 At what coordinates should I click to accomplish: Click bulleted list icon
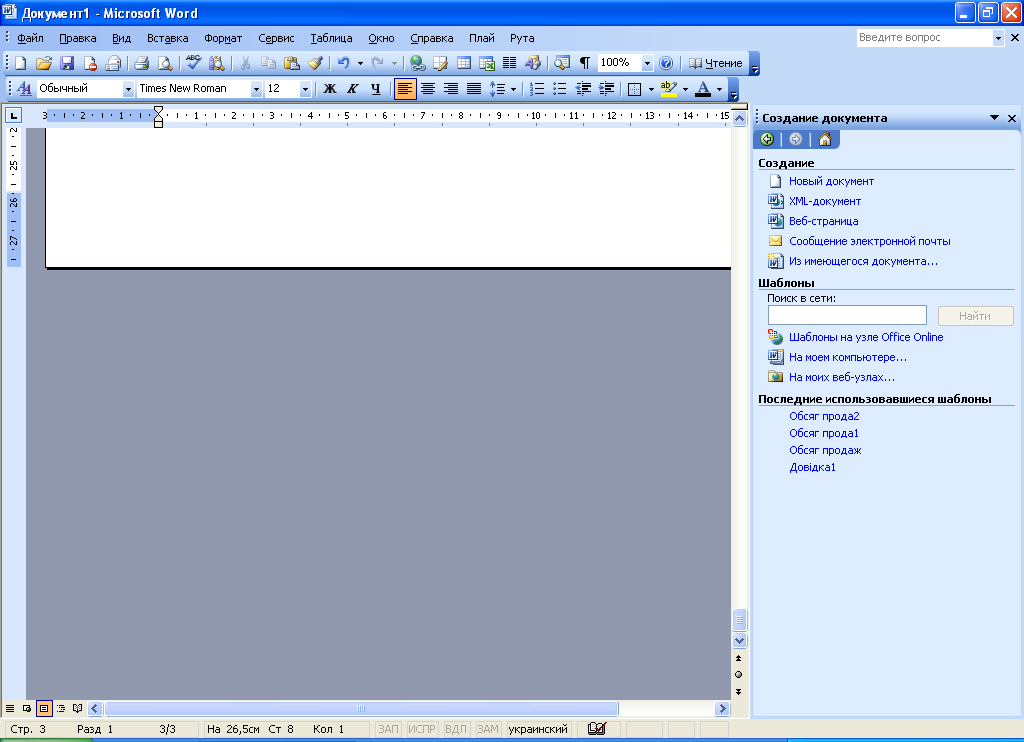pos(560,89)
